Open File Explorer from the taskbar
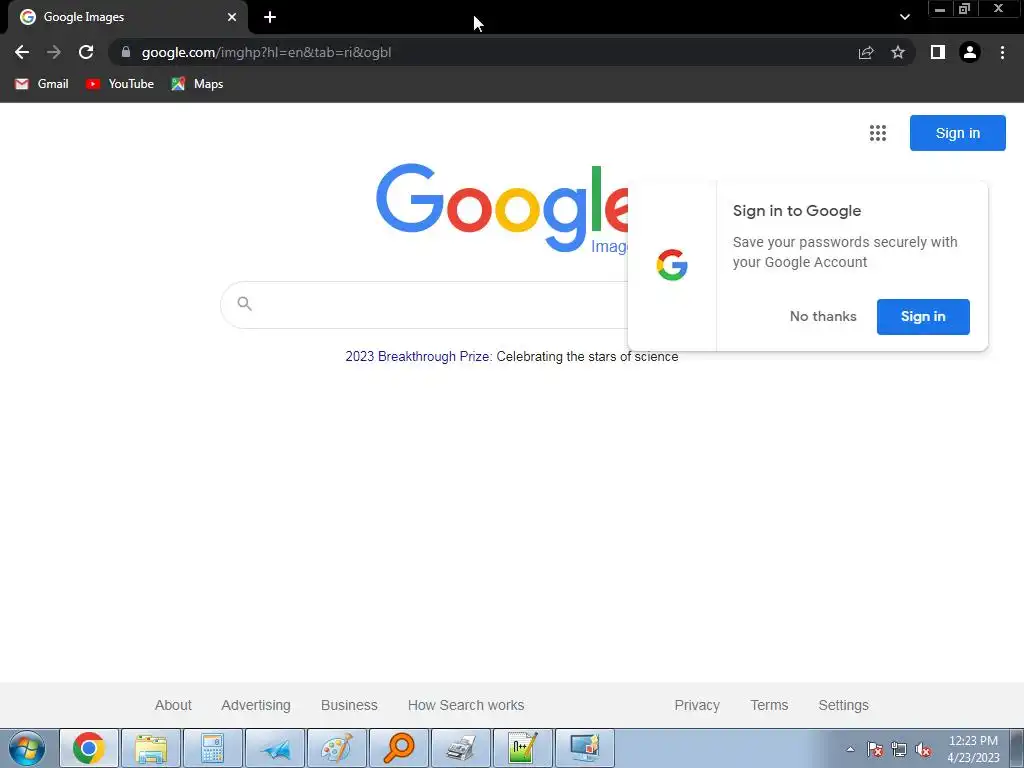This screenshot has height=768, width=1024. tap(151, 748)
